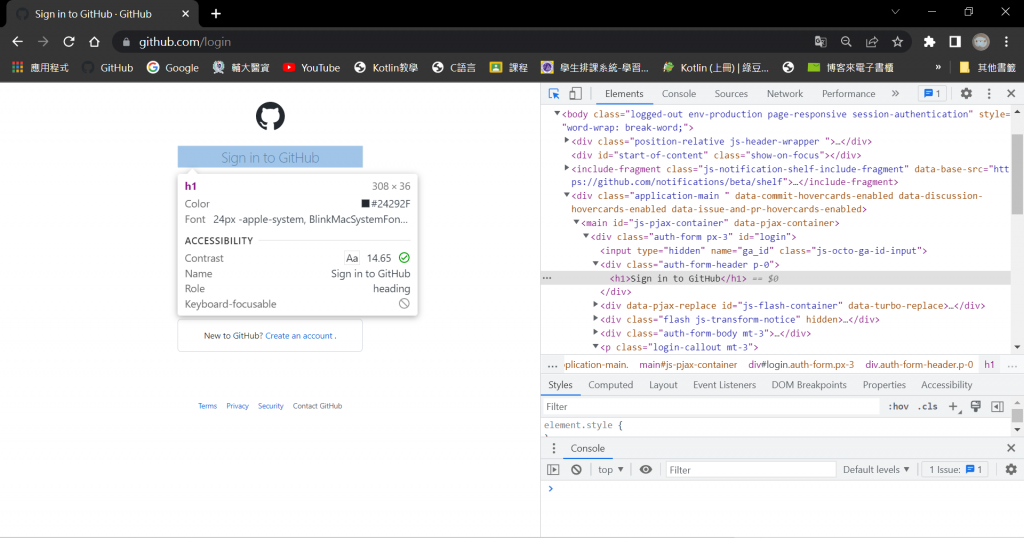Viewport: 1024px width, 538px height.
Task: Expand the auth-form-body div
Action: (x=596, y=332)
